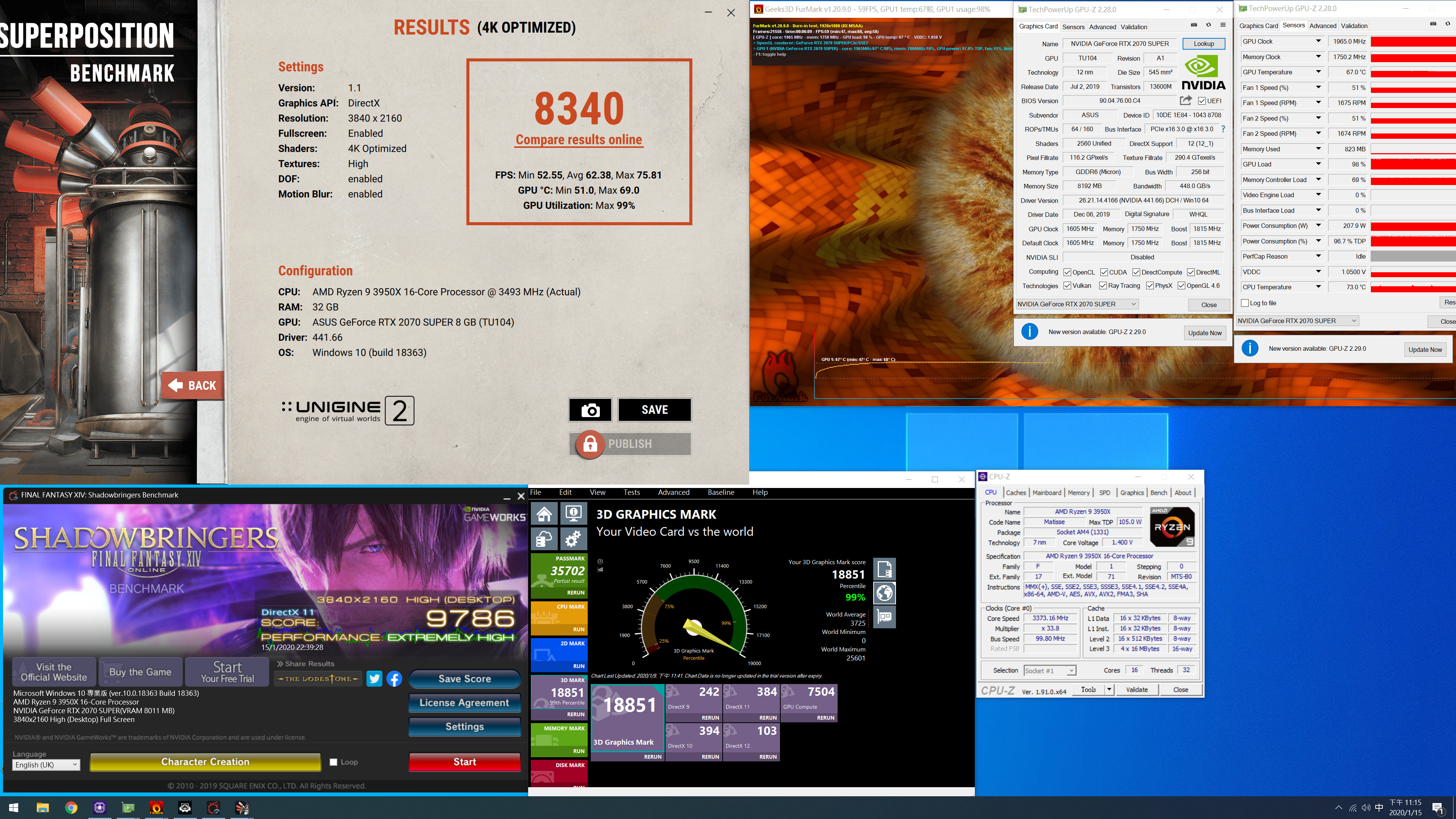Open the FFXIV Language dropdown
This screenshot has height=819, width=1456.
coord(46,765)
